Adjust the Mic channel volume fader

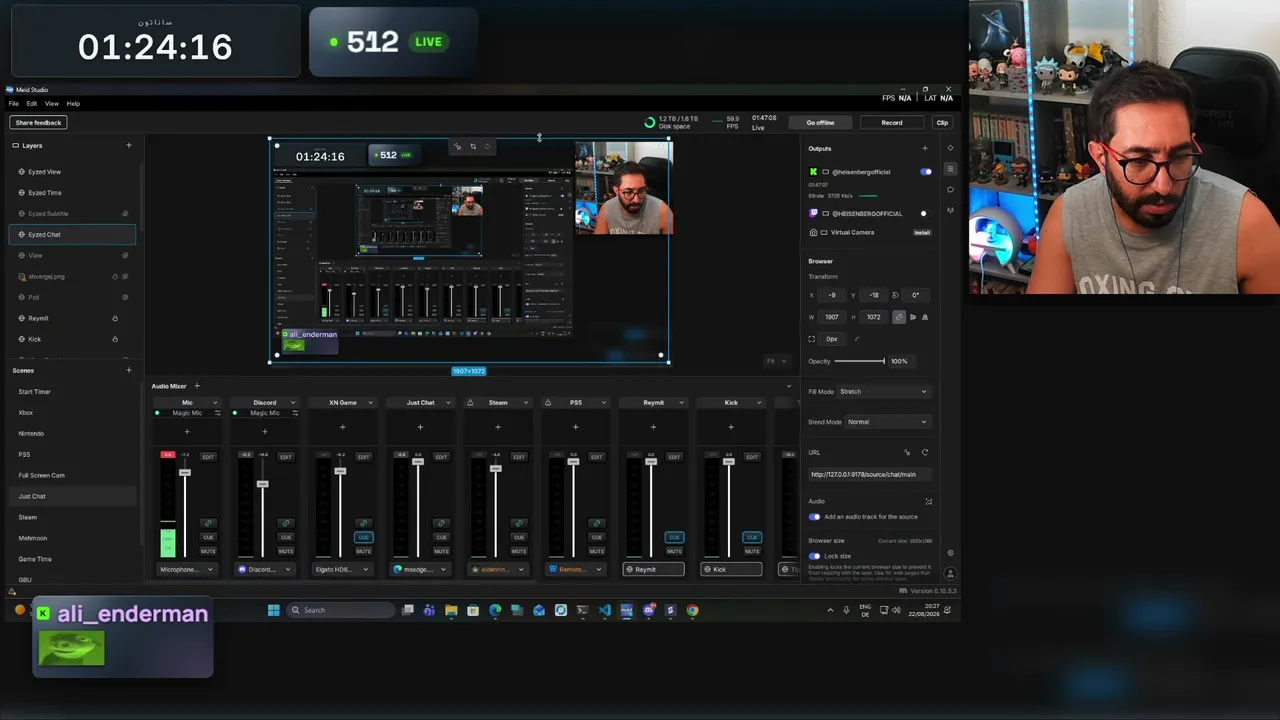click(x=185, y=472)
